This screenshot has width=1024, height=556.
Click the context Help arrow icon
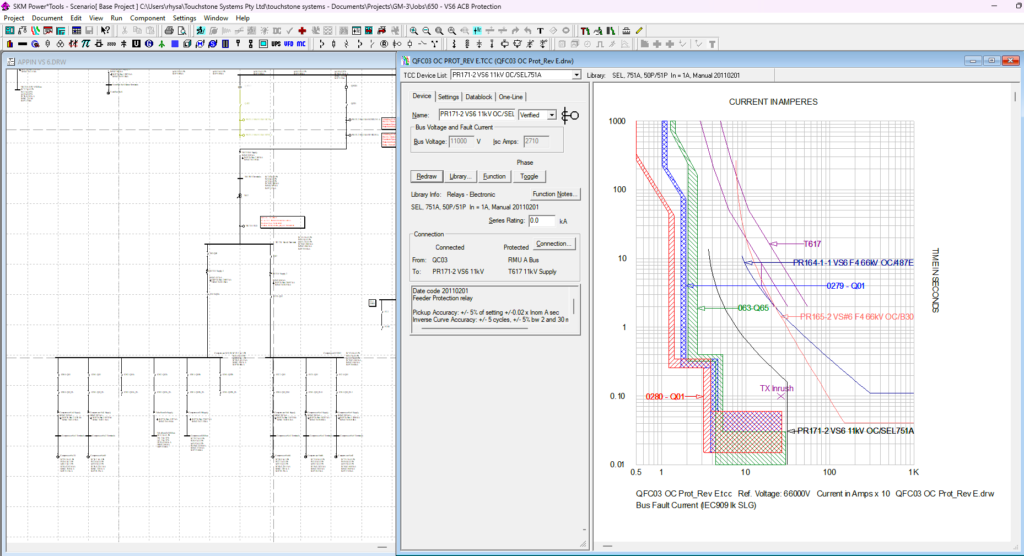(106, 31)
